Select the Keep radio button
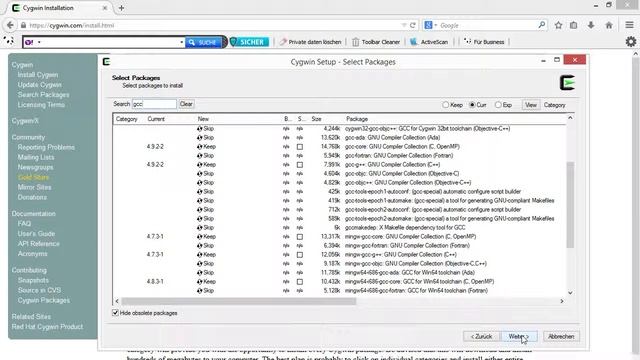Screen dimensions: 640x360 445,105
